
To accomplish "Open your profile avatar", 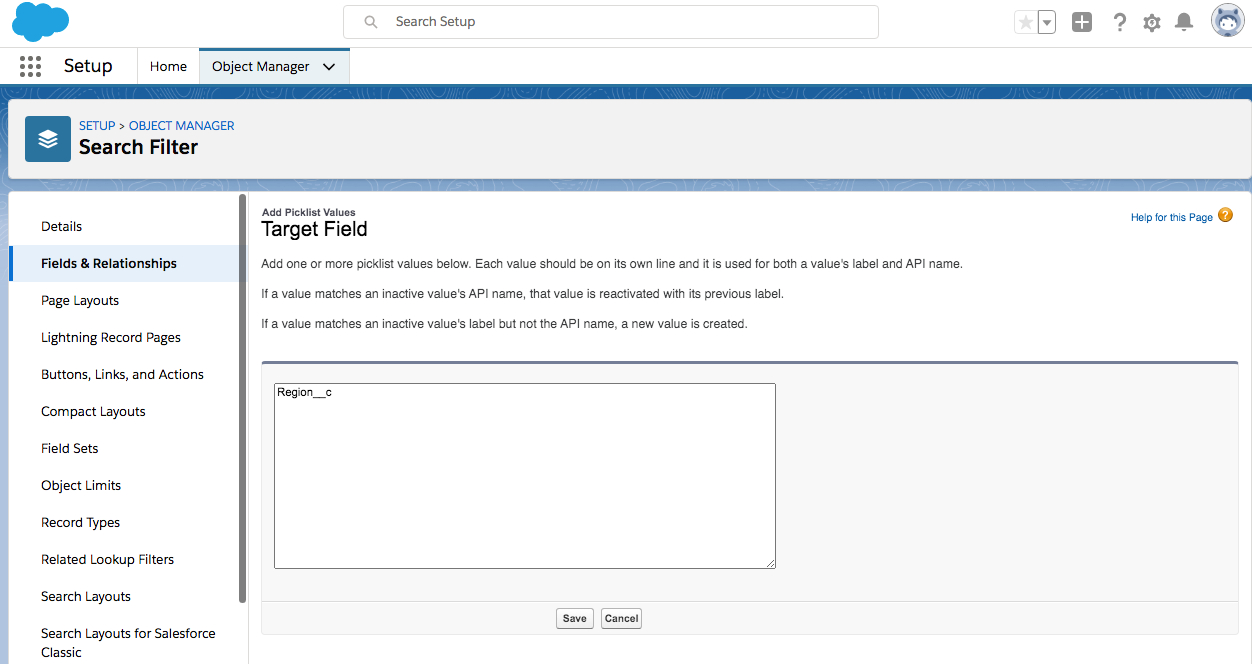I will pos(1227,20).
